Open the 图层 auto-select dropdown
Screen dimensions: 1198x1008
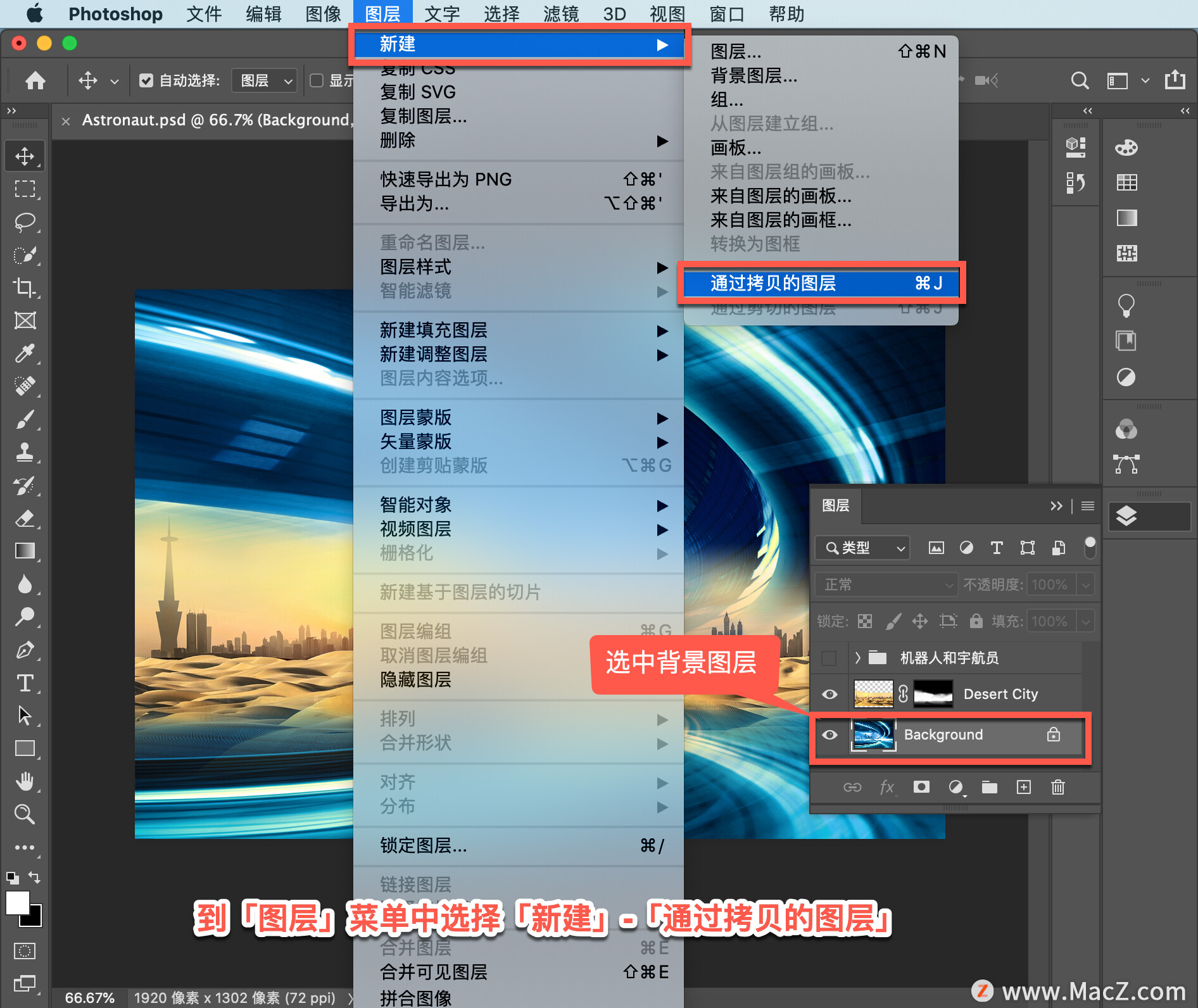coord(265,80)
